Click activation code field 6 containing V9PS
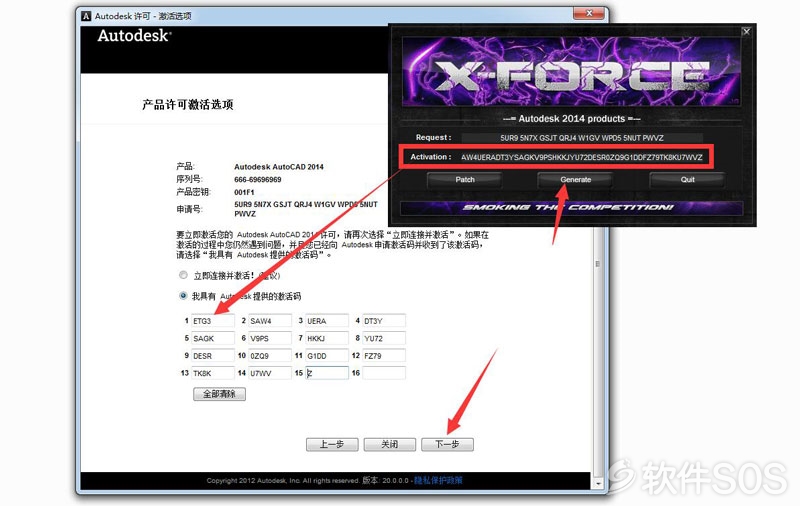The width and height of the screenshot is (800, 506). [270, 338]
